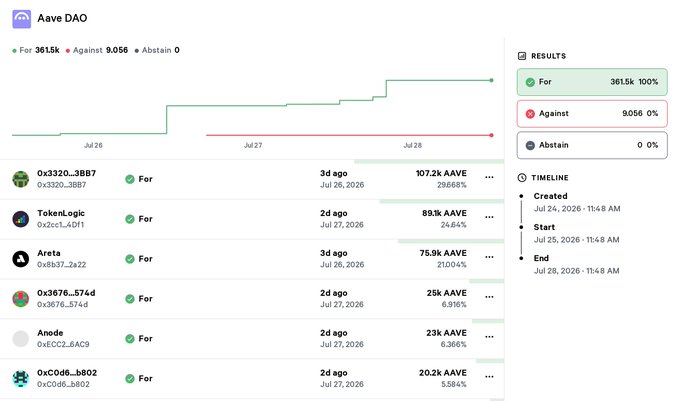Open voter name 0x3320...3BB7

point(66,173)
